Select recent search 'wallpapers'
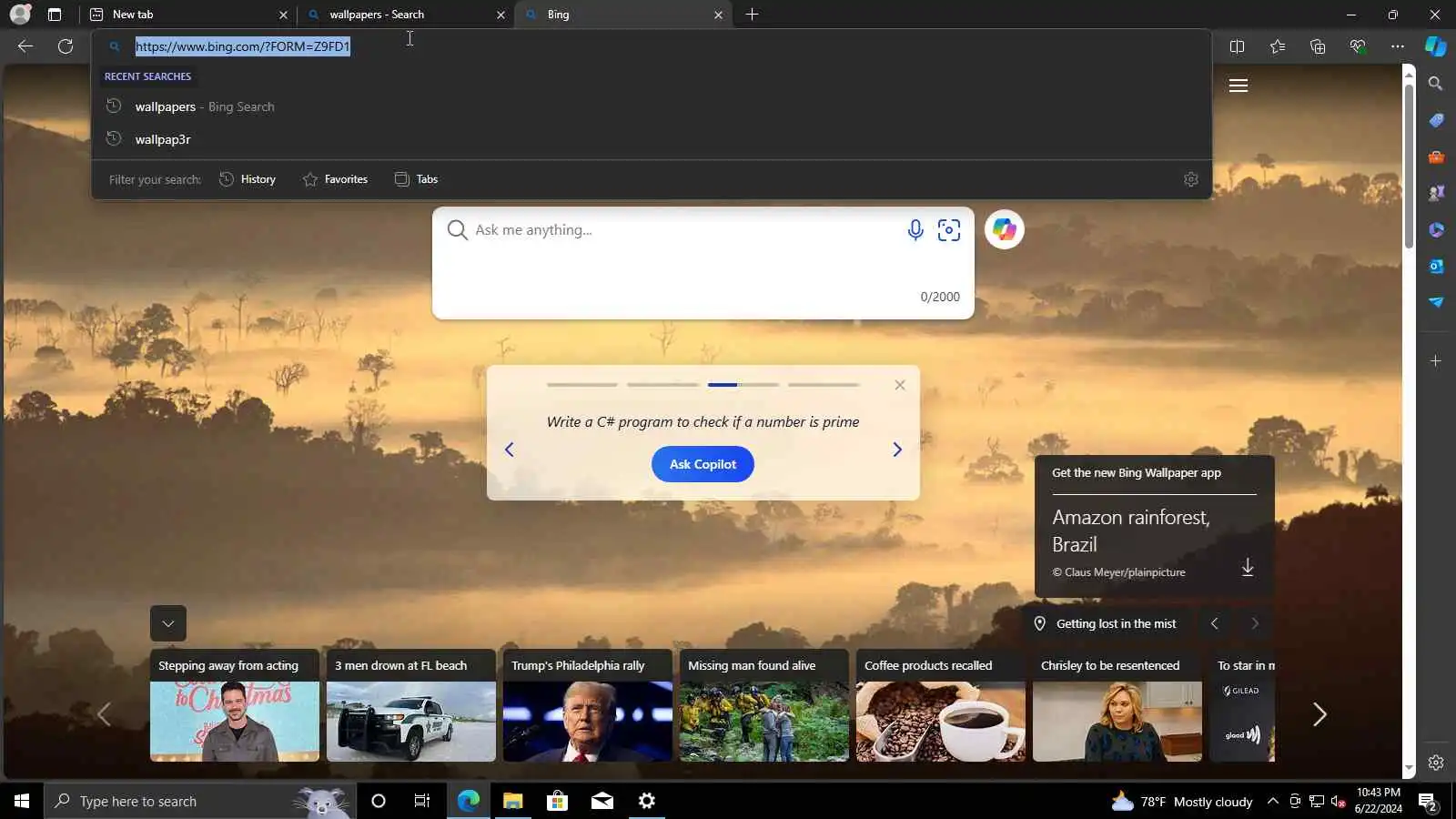1456x819 pixels. 652,106
